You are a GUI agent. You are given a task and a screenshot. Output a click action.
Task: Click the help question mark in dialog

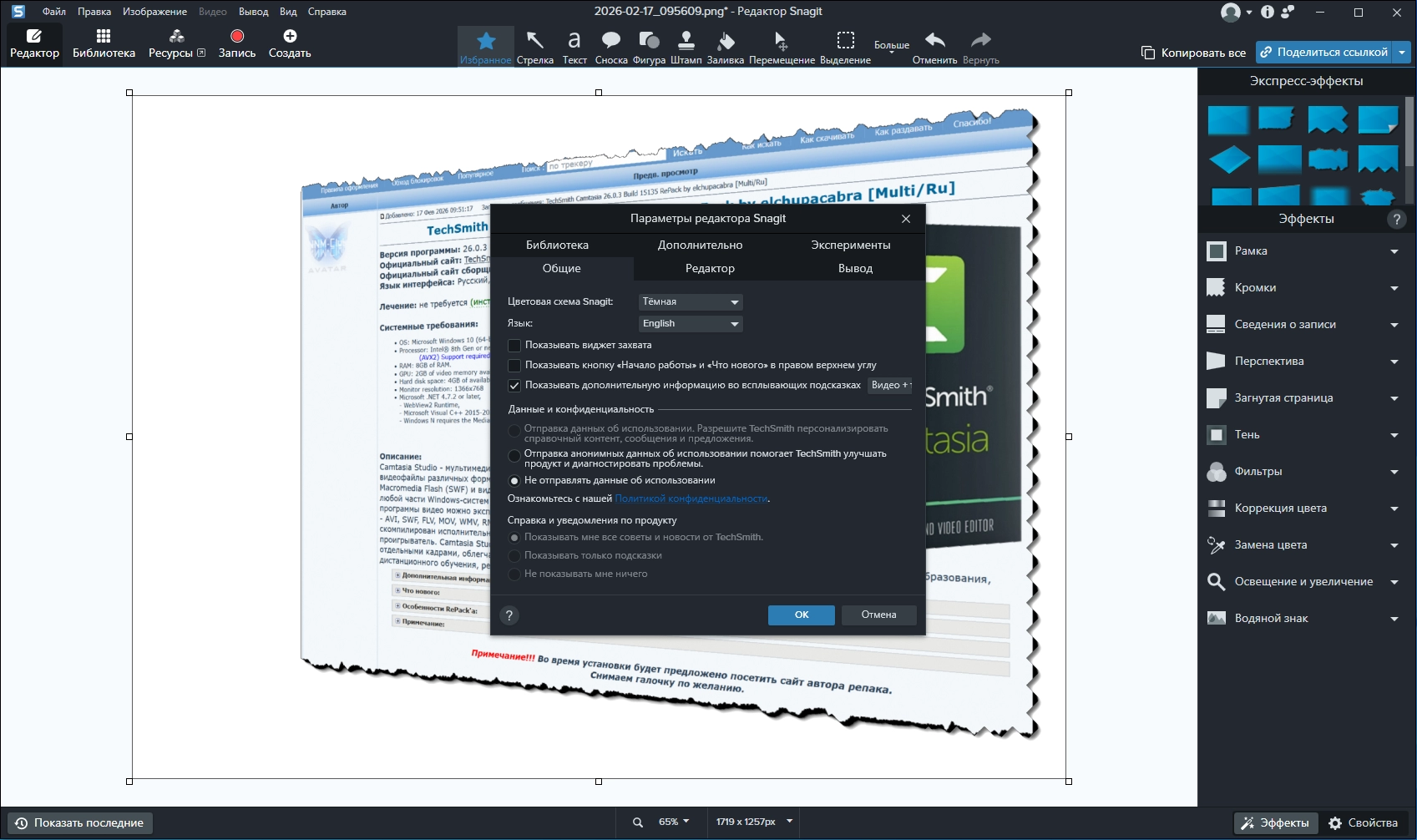pyautogui.click(x=509, y=615)
